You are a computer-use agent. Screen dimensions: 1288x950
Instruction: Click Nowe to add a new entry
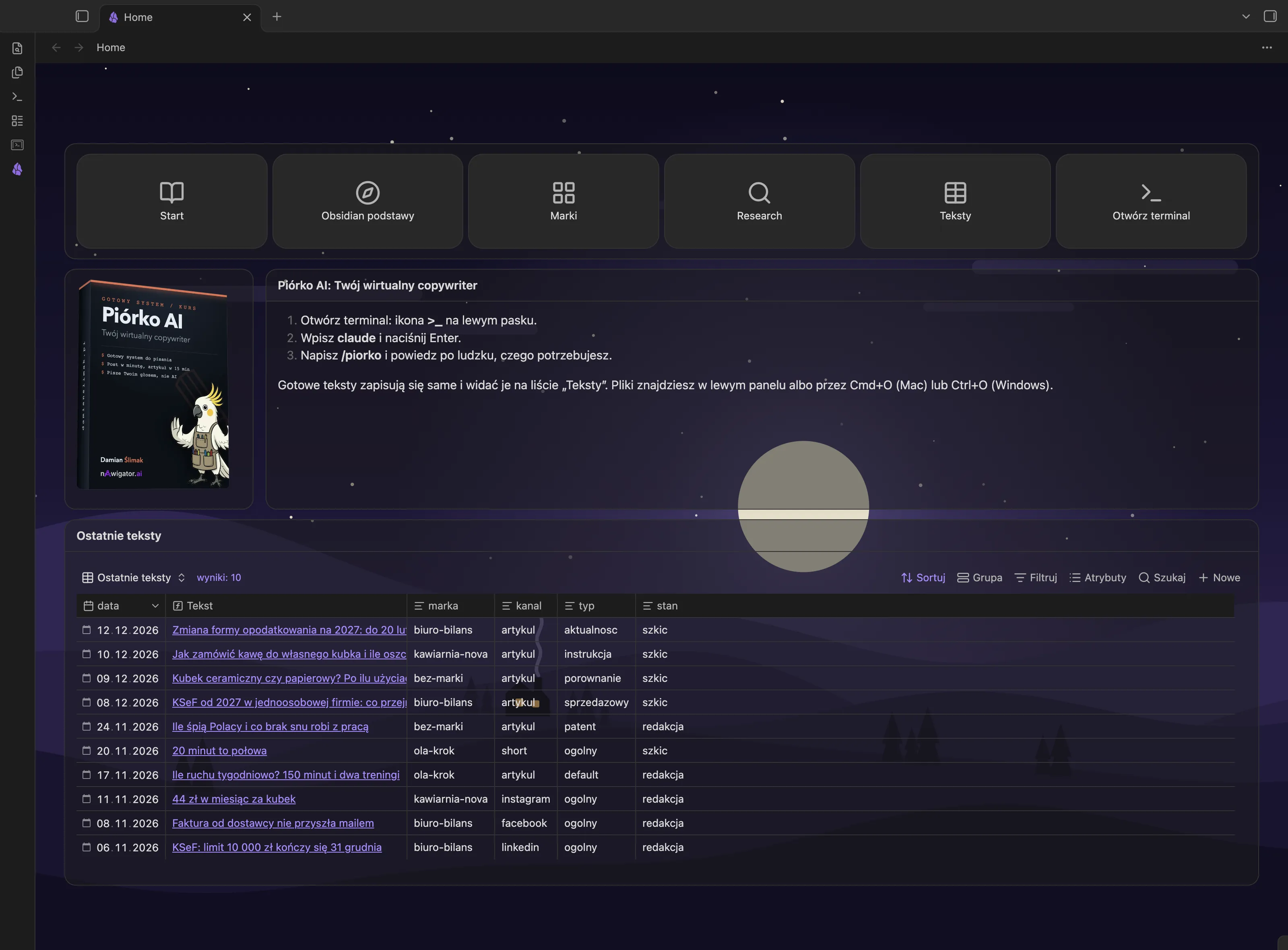(x=1220, y=577)
